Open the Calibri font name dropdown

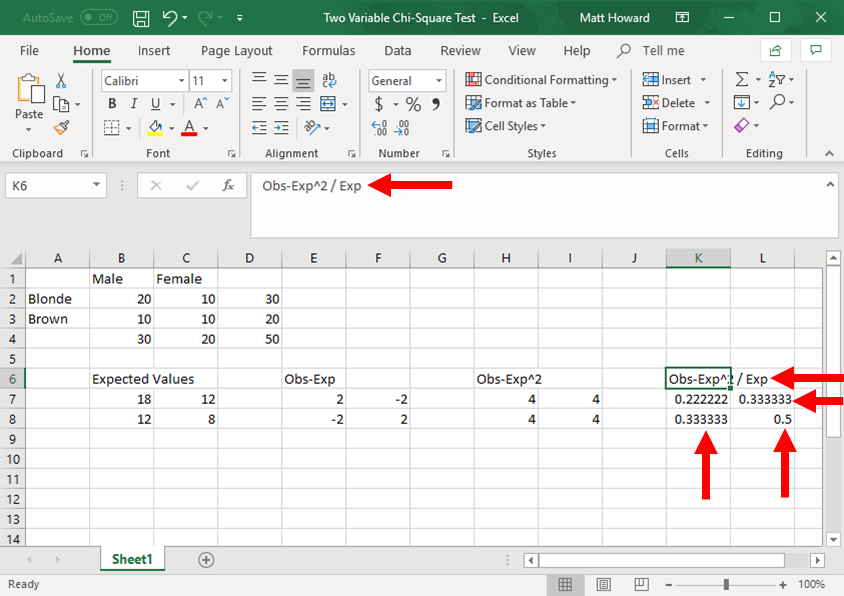181,81
